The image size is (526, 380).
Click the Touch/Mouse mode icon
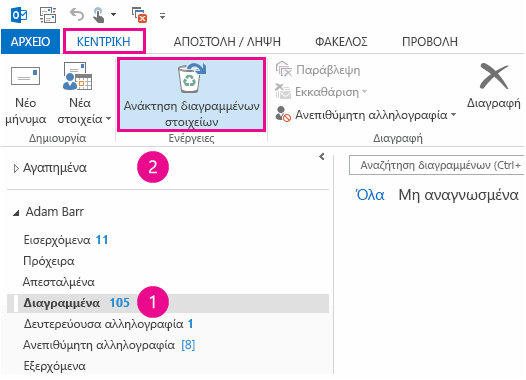pyautogui.click(x=98, y=15)
